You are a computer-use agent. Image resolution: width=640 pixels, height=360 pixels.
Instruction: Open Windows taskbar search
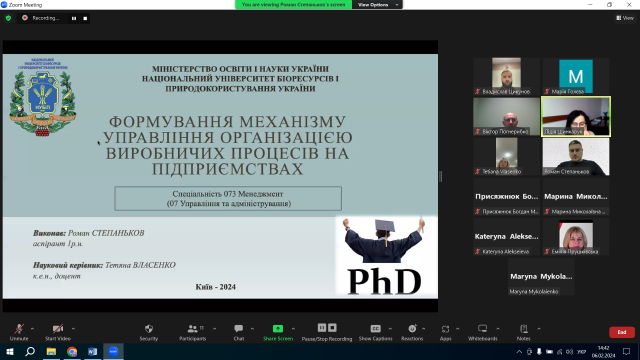pos(30,351)
